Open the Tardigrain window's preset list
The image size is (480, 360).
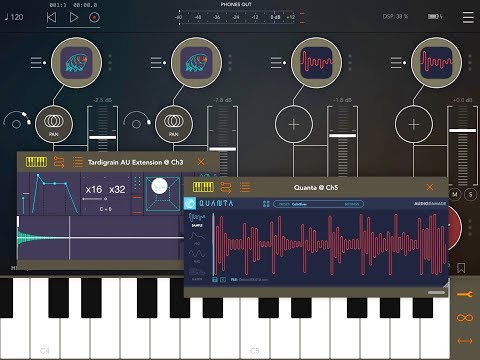(x=78, y=162)
